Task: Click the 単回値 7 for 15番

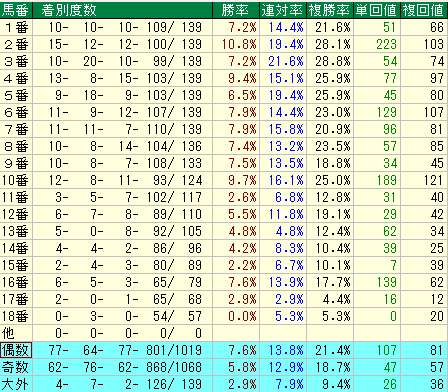Action: click(x=393, y=265)
